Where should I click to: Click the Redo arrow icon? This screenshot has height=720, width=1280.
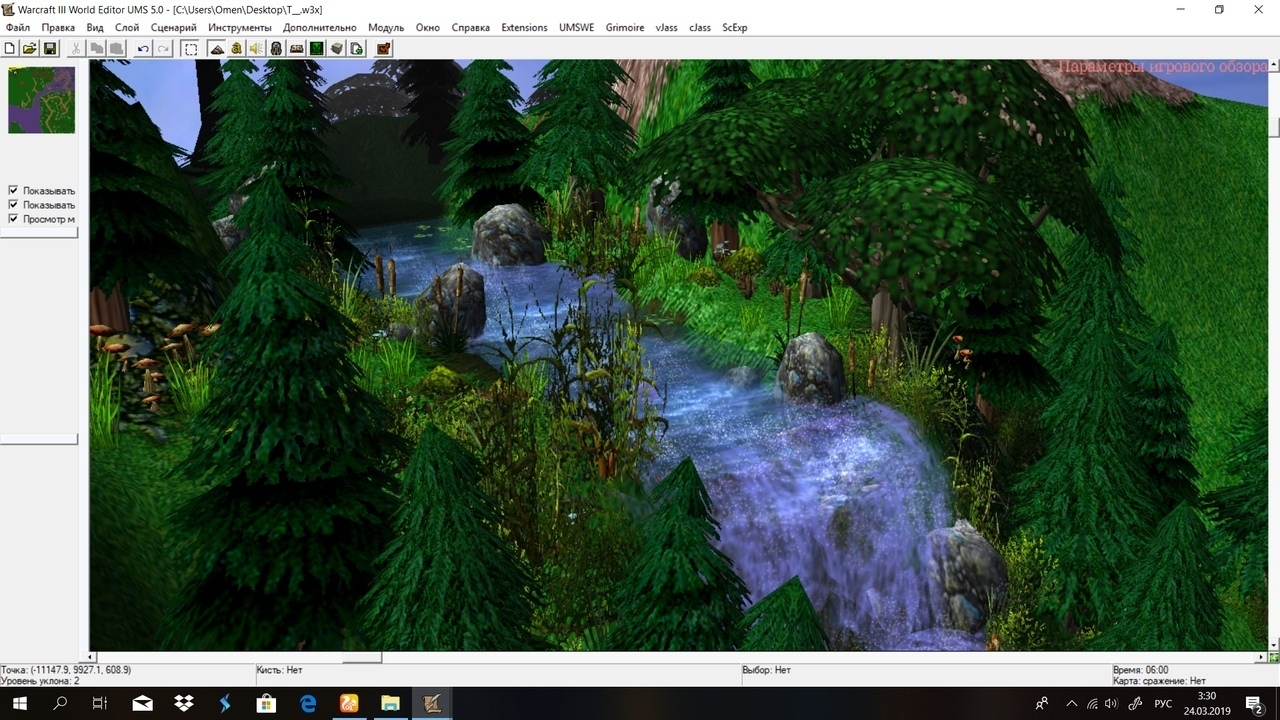[x=163, y=48]
